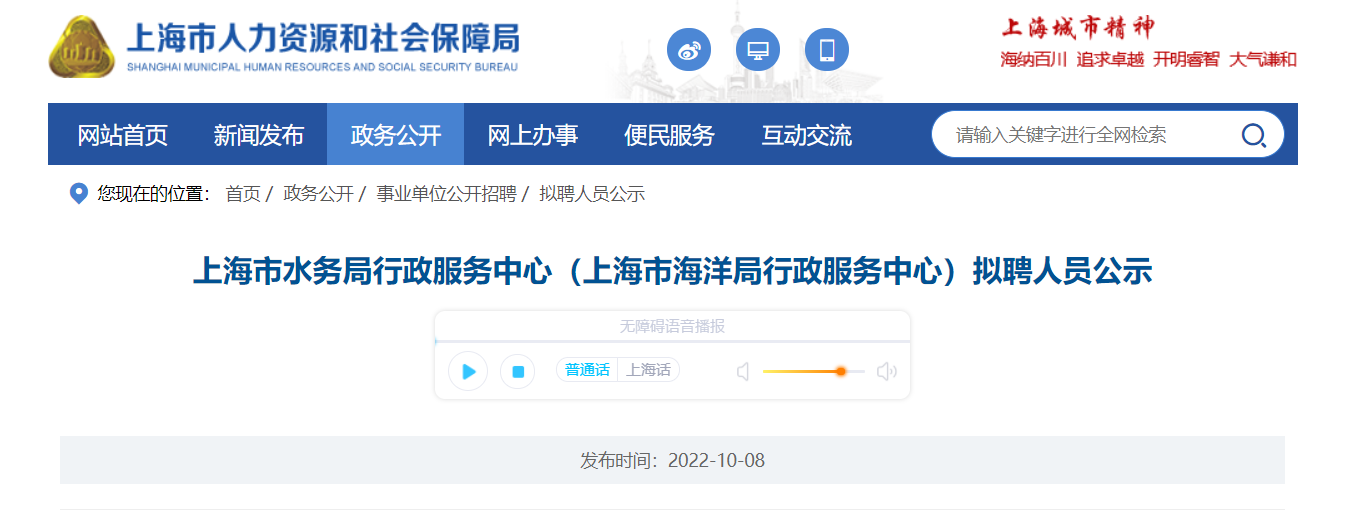Click the location pin icon

(x=78, y=193)
